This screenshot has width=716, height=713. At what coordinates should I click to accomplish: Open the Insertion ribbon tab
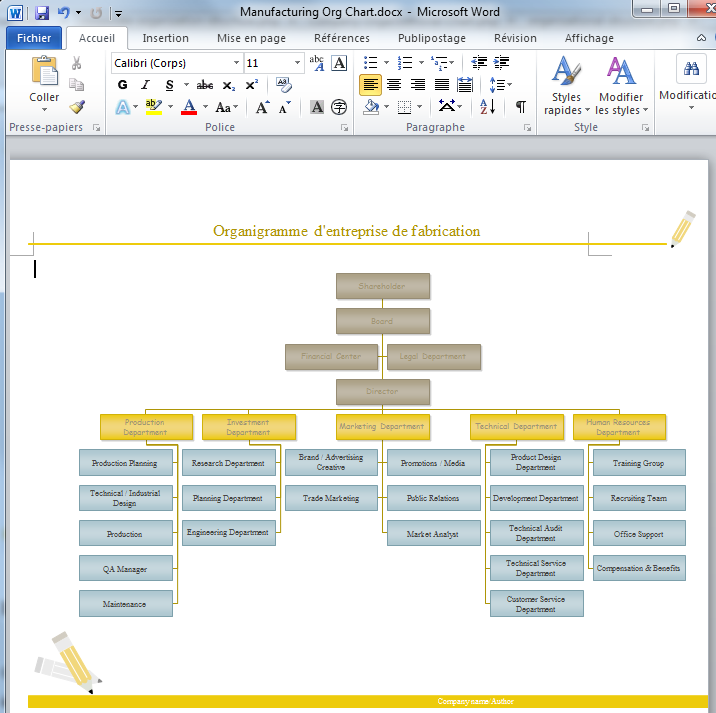165,38
